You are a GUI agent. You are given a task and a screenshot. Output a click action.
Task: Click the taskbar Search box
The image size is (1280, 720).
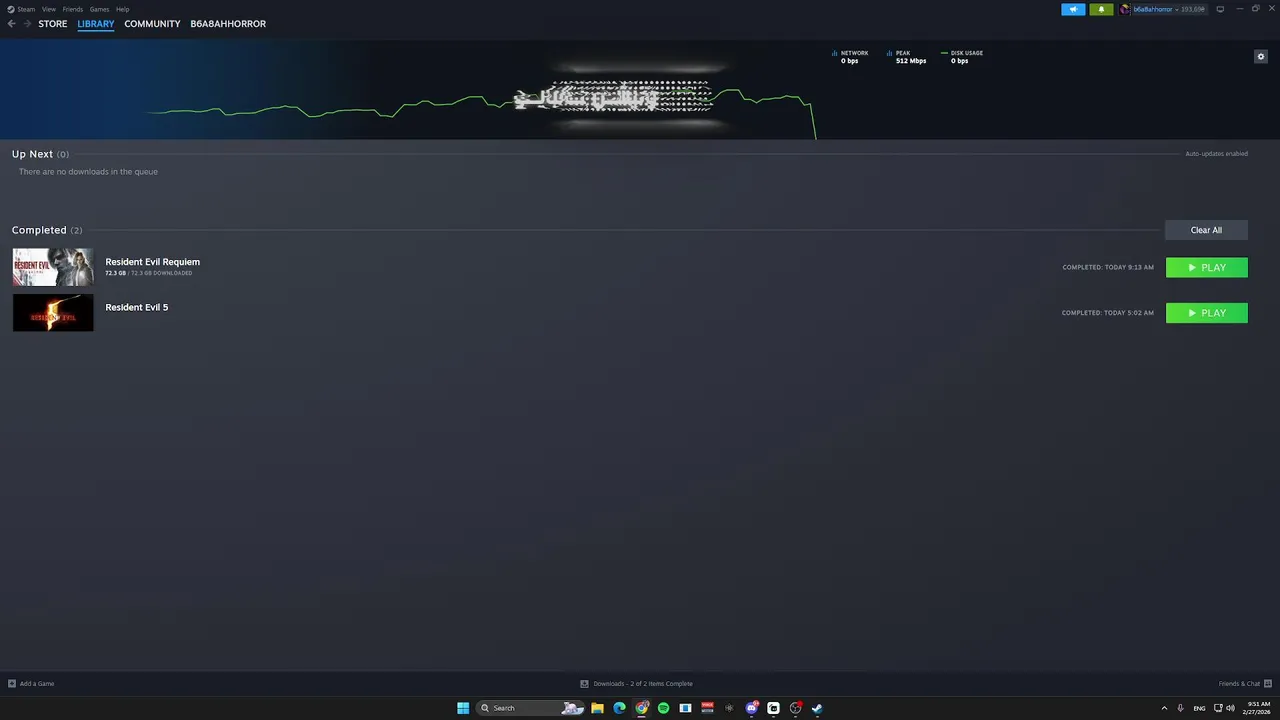(530, 708)
